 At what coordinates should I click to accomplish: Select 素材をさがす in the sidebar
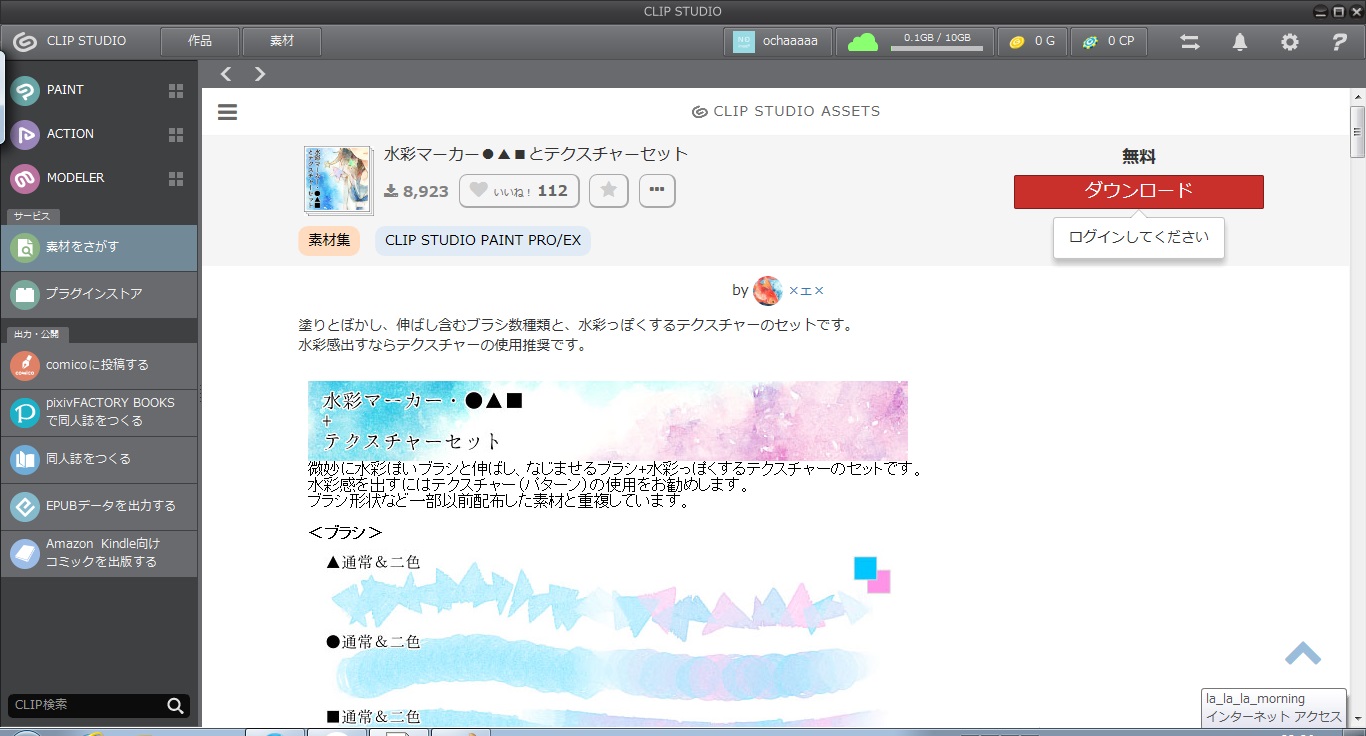(x=99, y=247)
